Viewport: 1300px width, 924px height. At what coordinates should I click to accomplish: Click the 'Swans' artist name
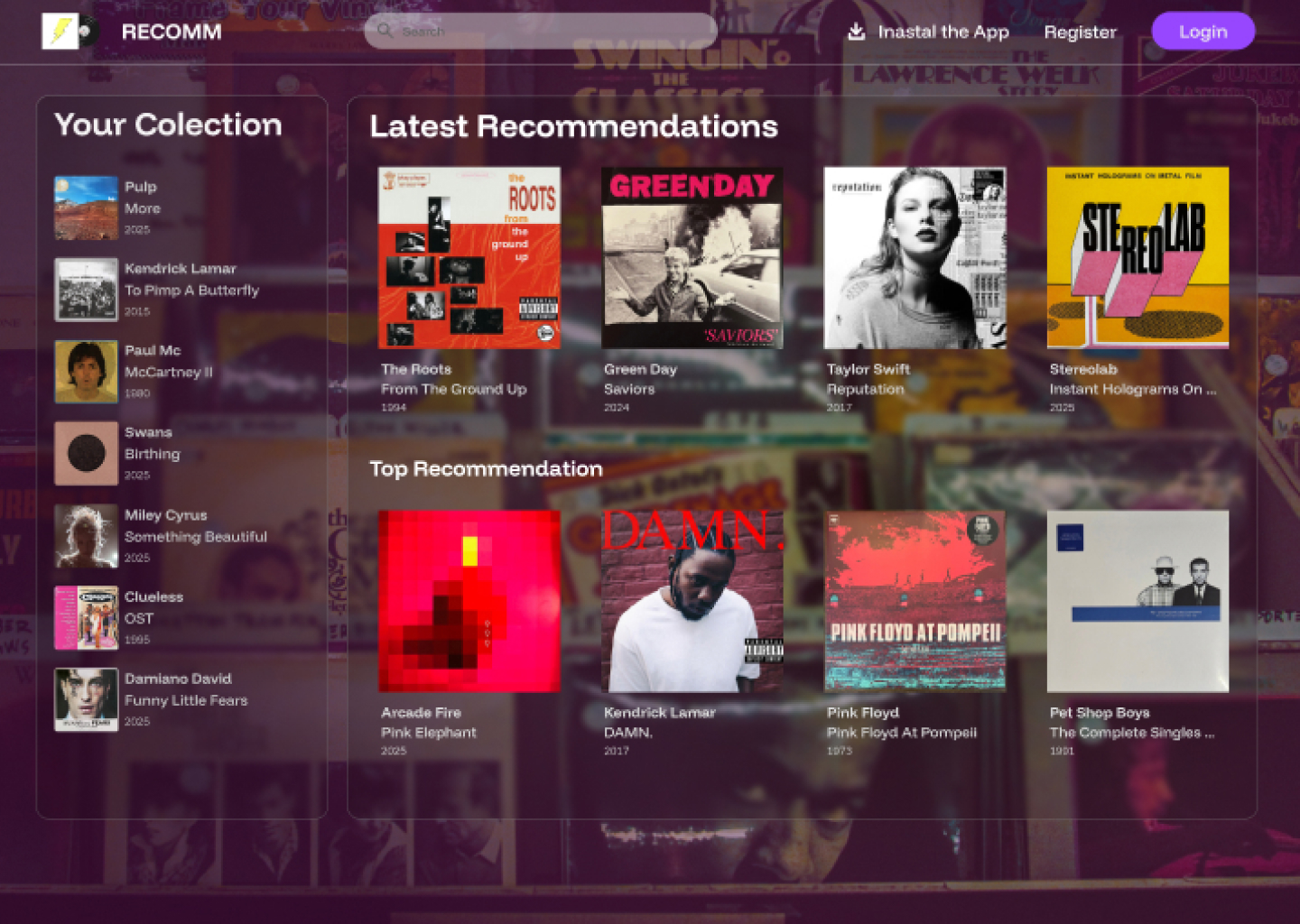tap(148, 433)
